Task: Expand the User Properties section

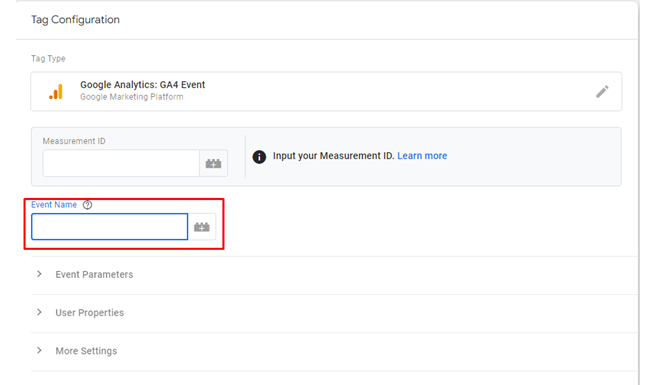Action: point(334,313)
